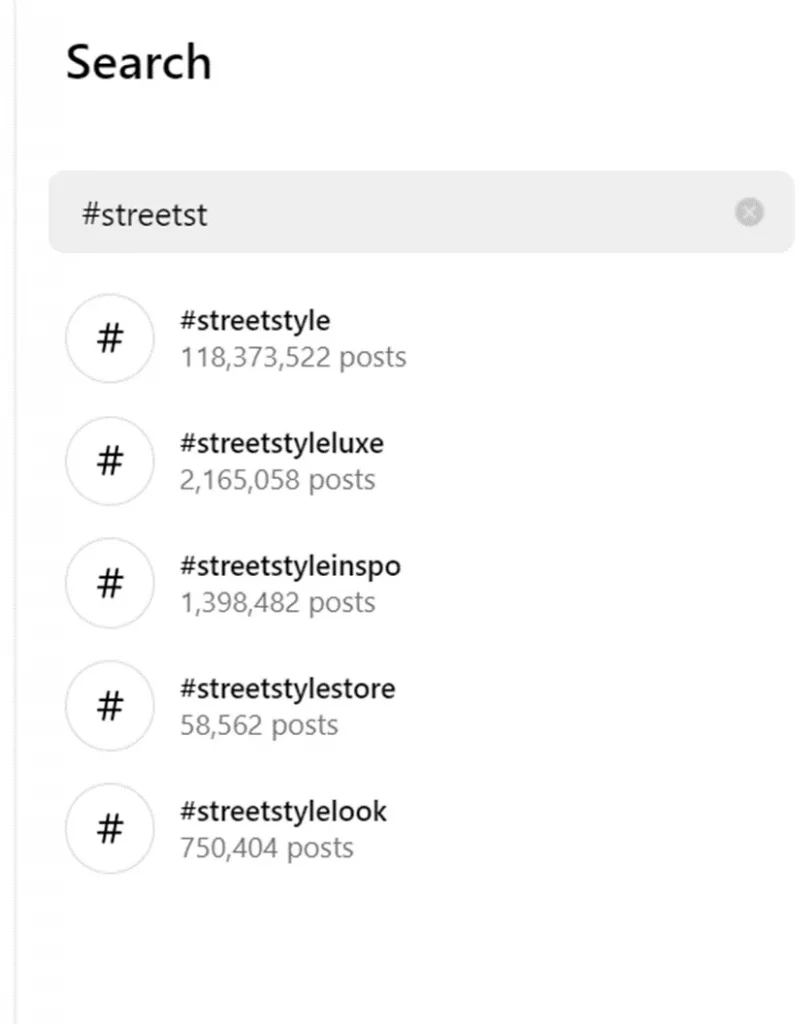Place cursor in the #streetst query text

144,214
